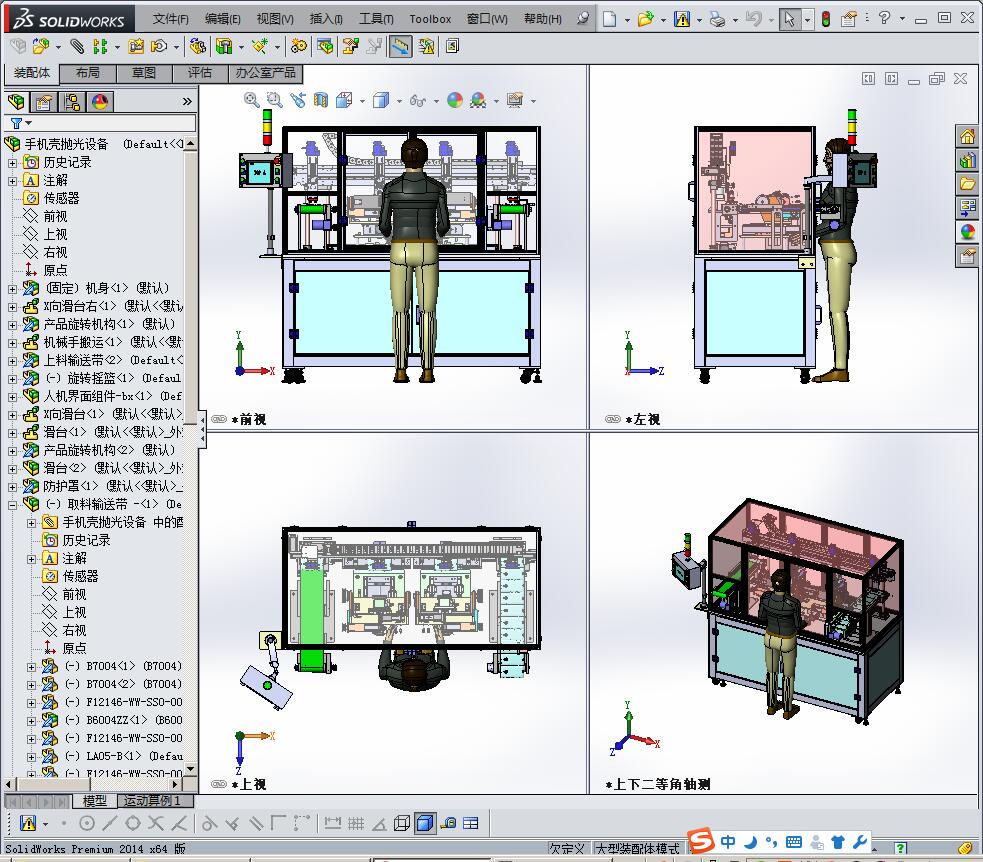Click the Appearances color ball in task pane
This screenshot has height=862, width=983.
coord(967,231)
